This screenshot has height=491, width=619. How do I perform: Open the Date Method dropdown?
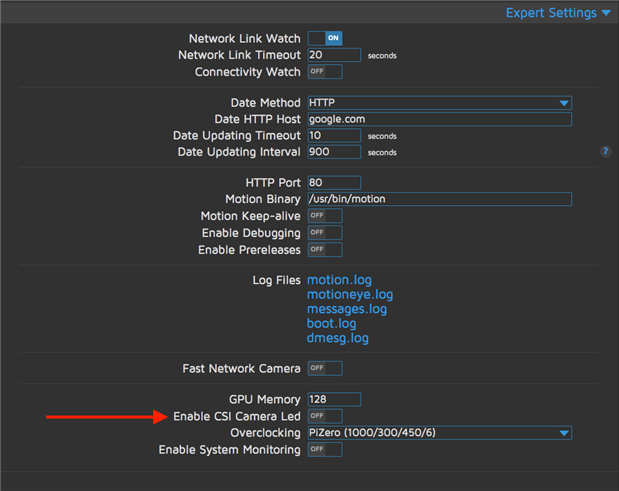[x=439, y=103]
